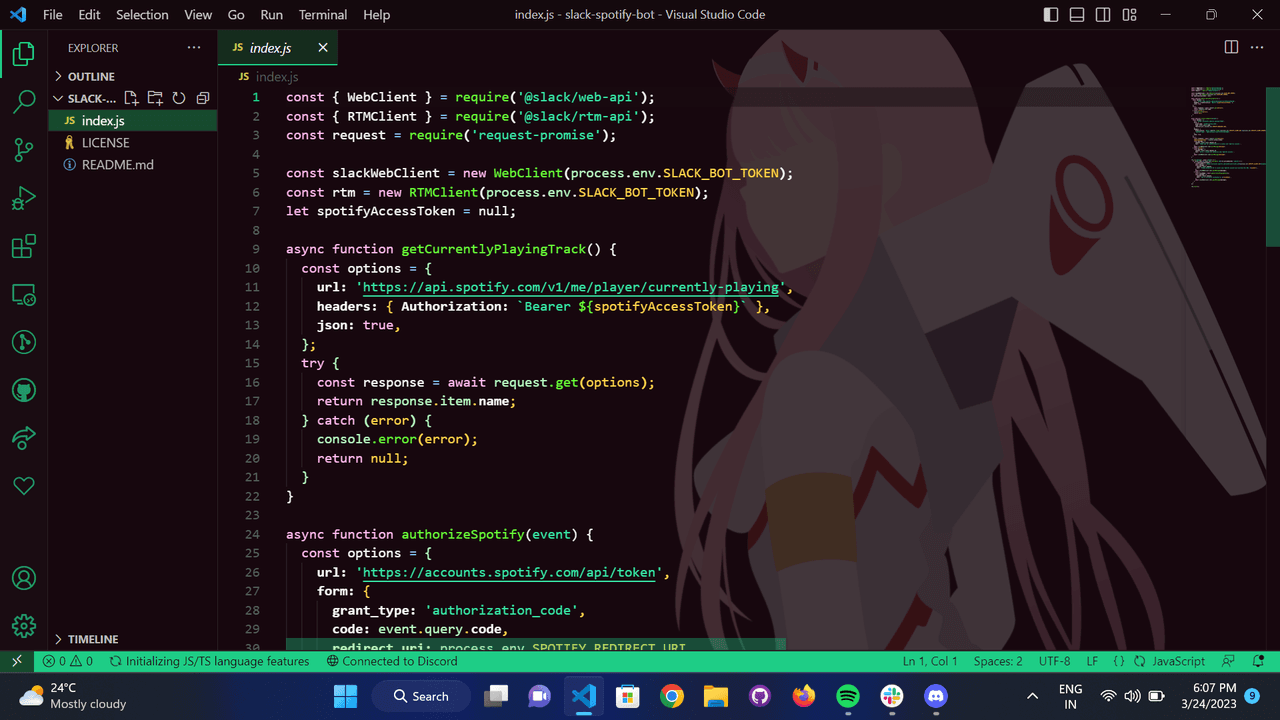Open the GitHub view in activity bar

(x=24, y=390)
